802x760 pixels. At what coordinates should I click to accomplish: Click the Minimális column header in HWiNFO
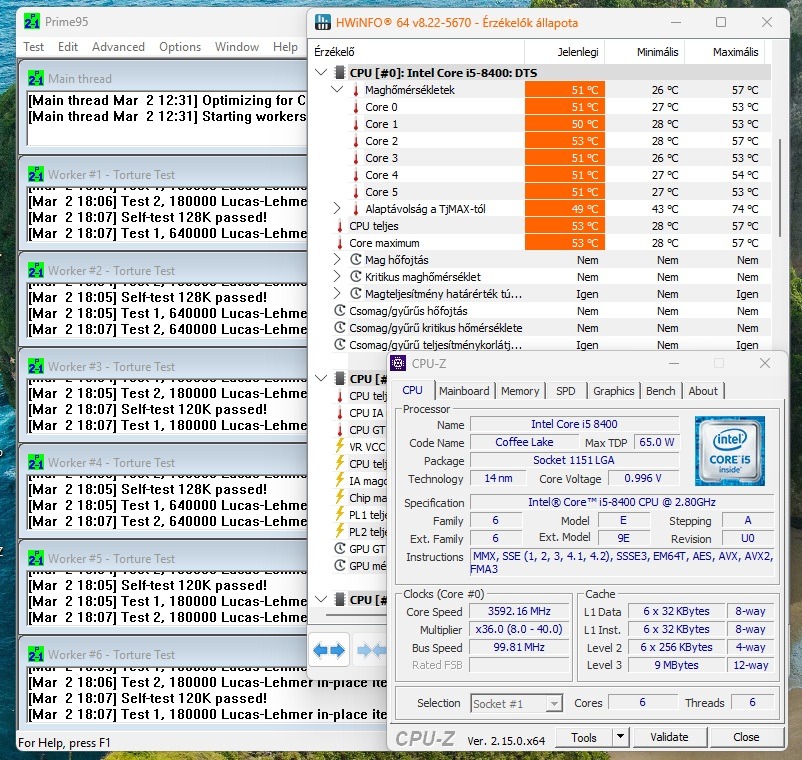click(645, 52)
